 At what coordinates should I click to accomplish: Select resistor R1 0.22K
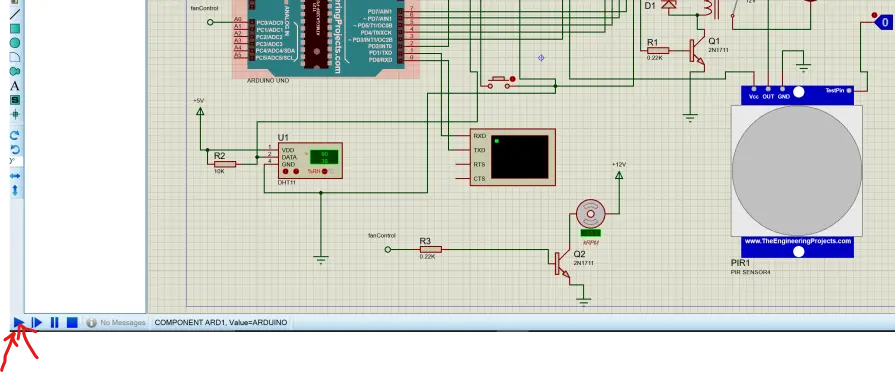658,50
